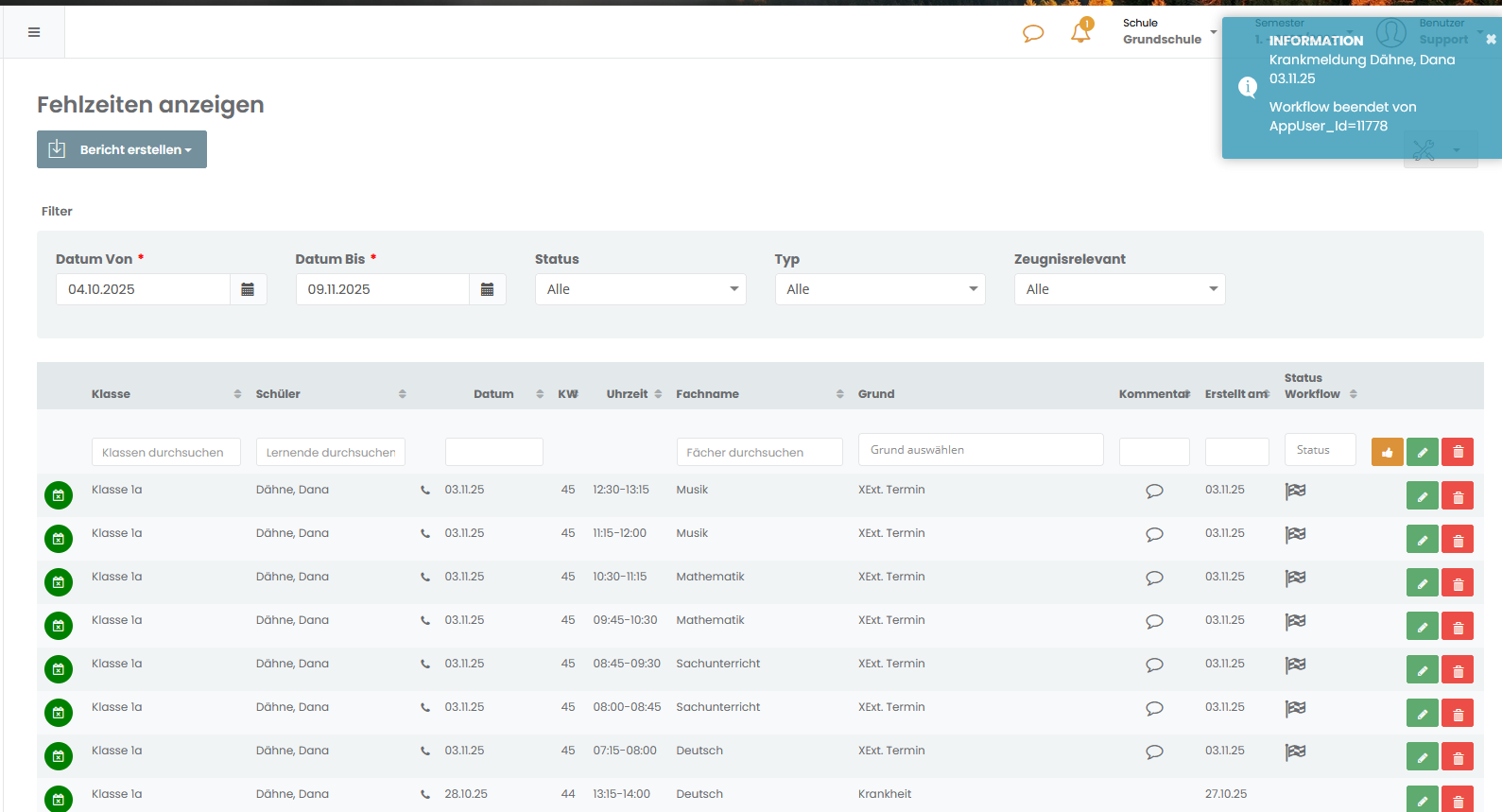The height and width of the screenshot is (812, 1502).
Task: Open the Status filter dropdown
Action: [640, 289]
